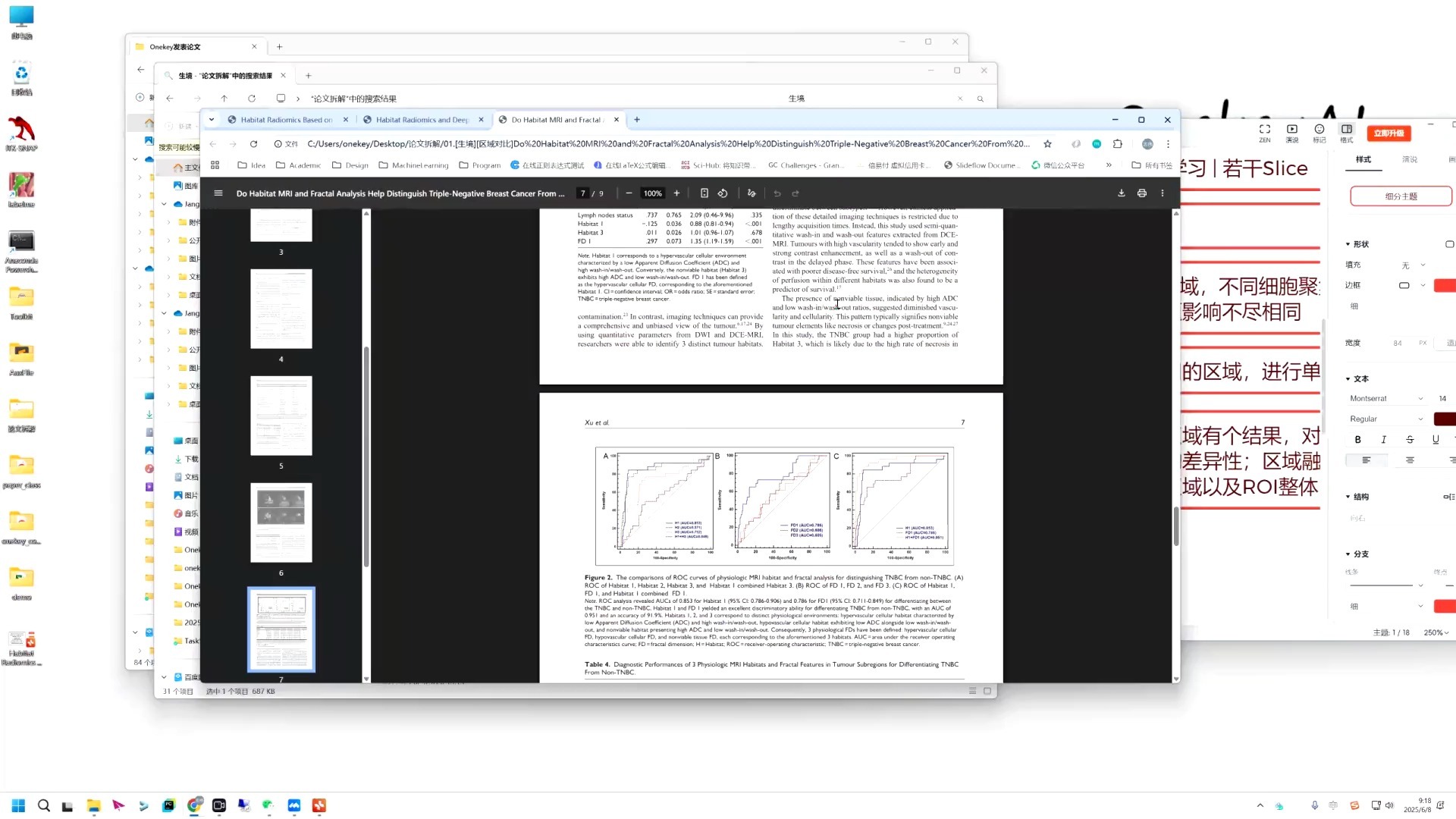
Task: Open the structure layout icon in 结构 section
Action: 1448,497
